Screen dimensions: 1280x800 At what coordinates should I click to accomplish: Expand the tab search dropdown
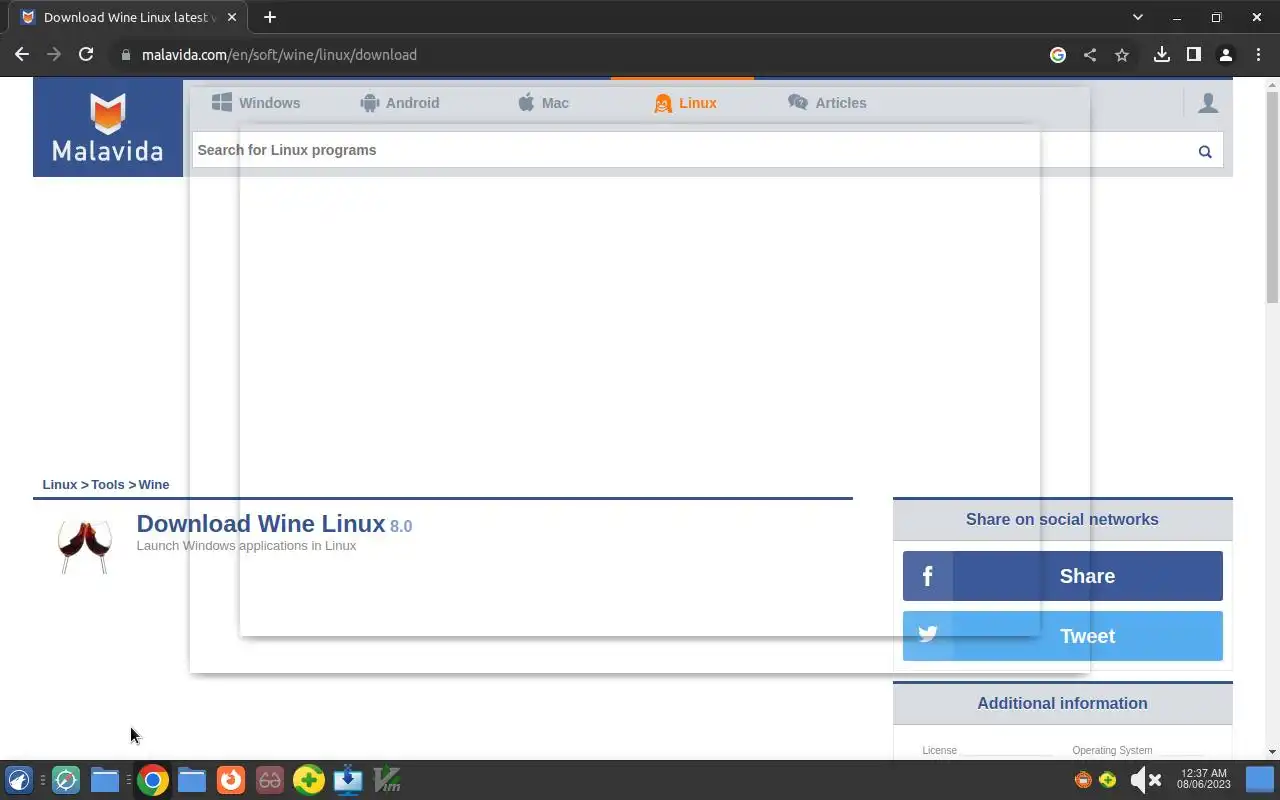pos(1137,17)
